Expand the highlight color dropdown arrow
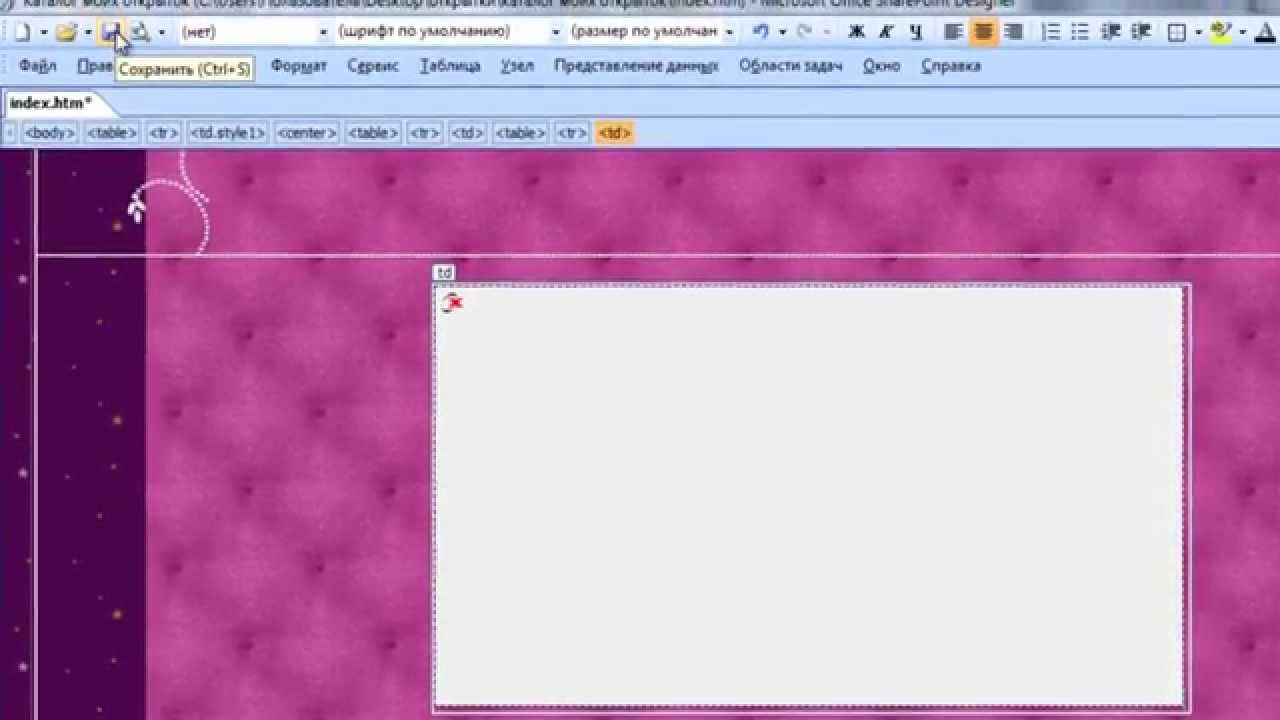The width and height of the screenshot is (1280, 720). [1242, 33]
